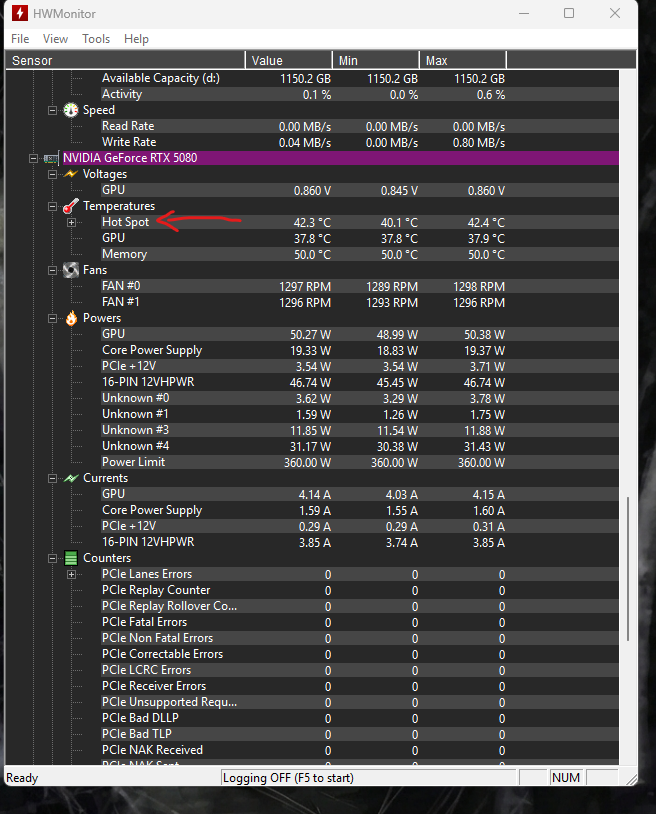Screen dimensions: 656x814
Task: Collapse the Voltages group
Action: (52, 174)
